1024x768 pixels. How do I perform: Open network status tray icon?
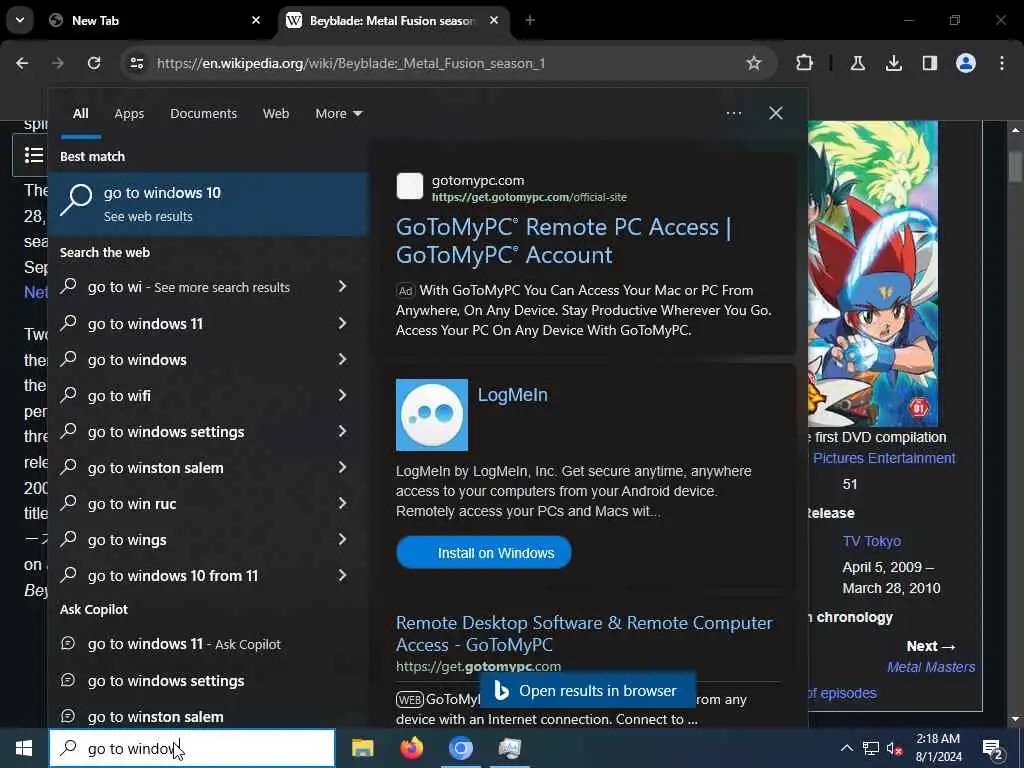coord(871,748)
